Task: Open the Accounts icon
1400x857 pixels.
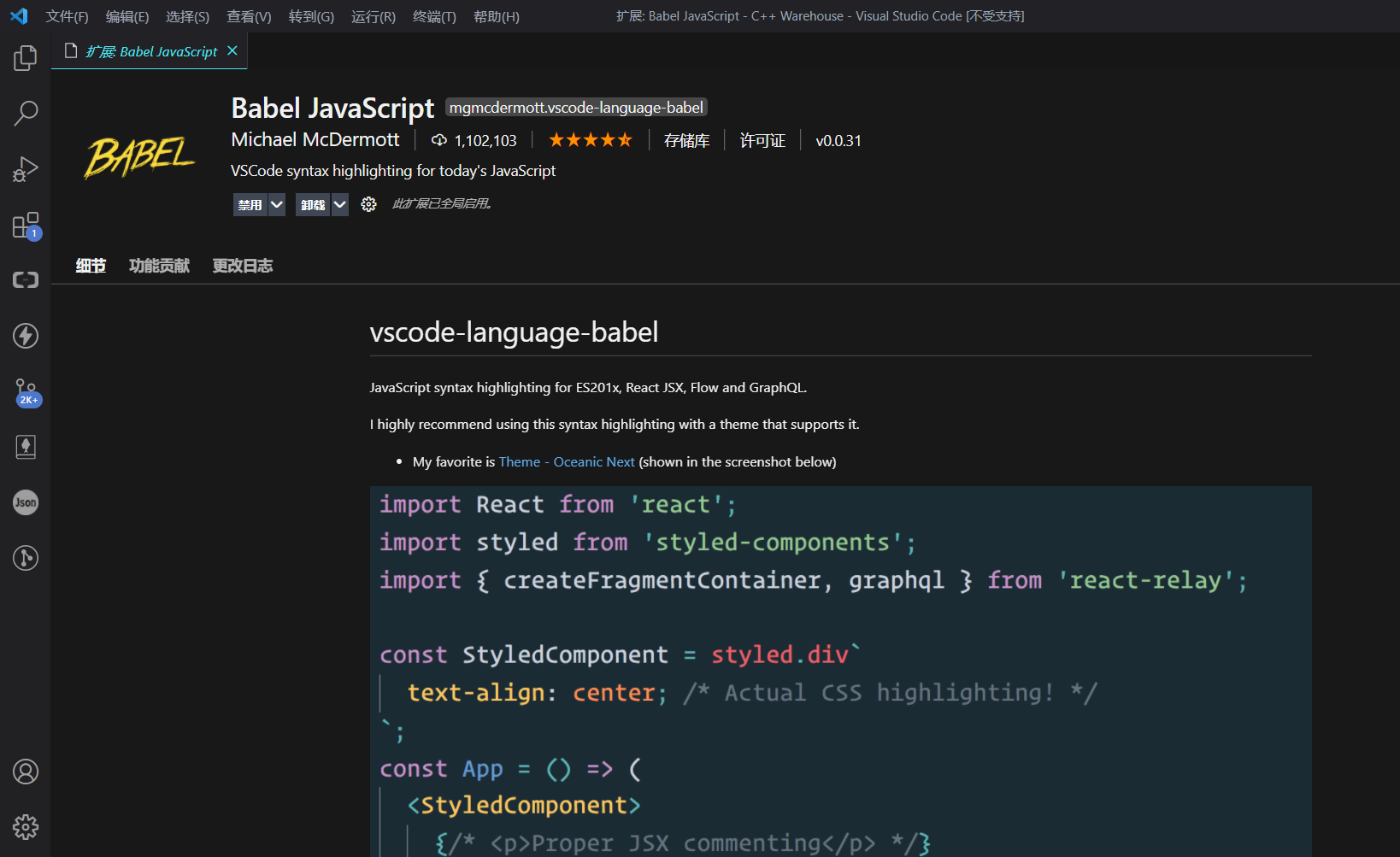Action: click(26, 772)
